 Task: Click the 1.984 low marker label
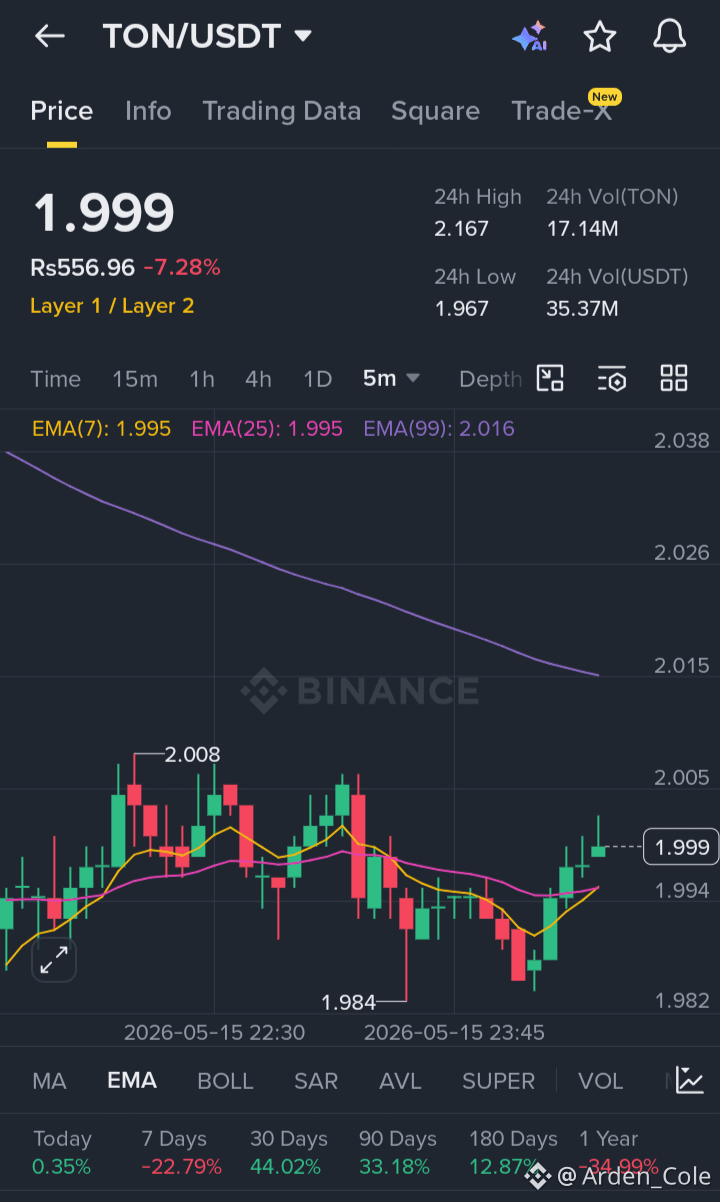tap(348, 1002)
